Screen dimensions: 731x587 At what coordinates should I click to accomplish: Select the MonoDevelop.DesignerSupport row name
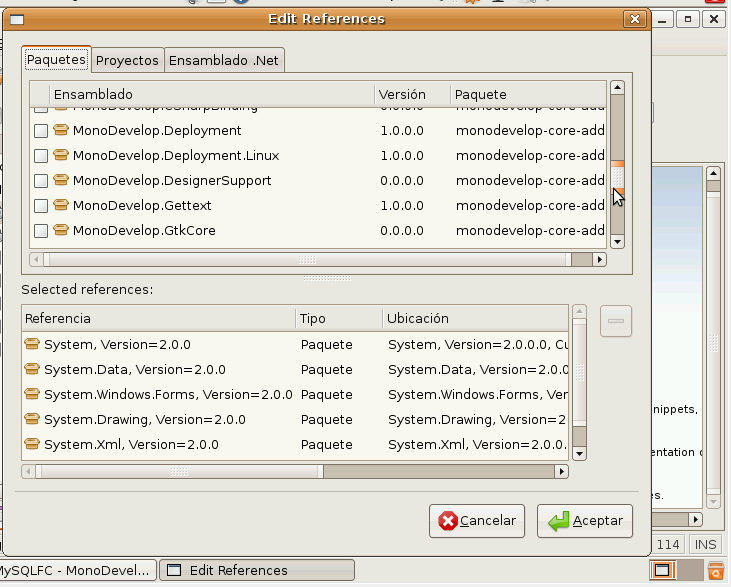click(172, 181)
